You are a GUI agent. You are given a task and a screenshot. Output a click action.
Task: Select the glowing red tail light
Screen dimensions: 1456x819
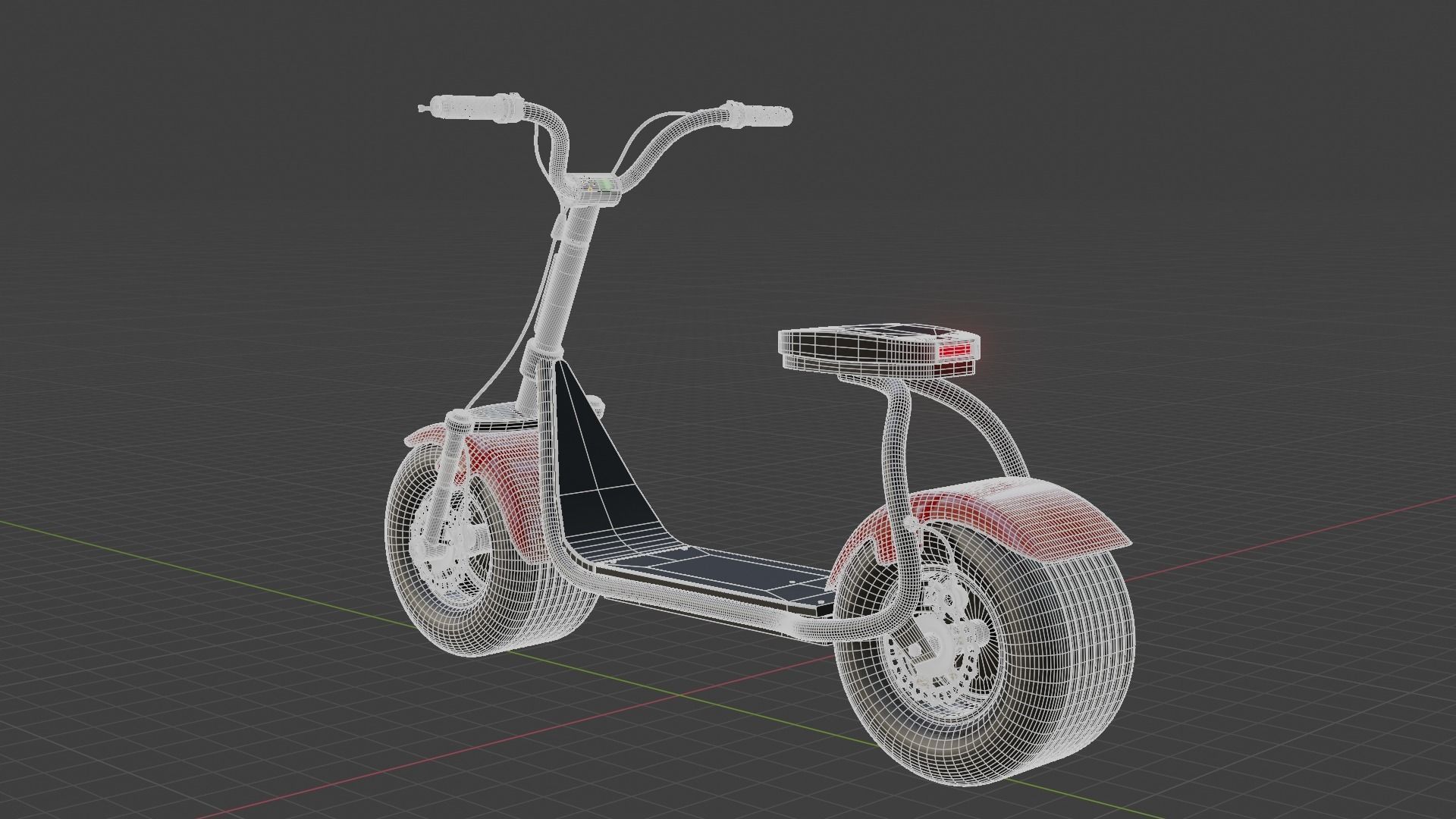(957, 351)
